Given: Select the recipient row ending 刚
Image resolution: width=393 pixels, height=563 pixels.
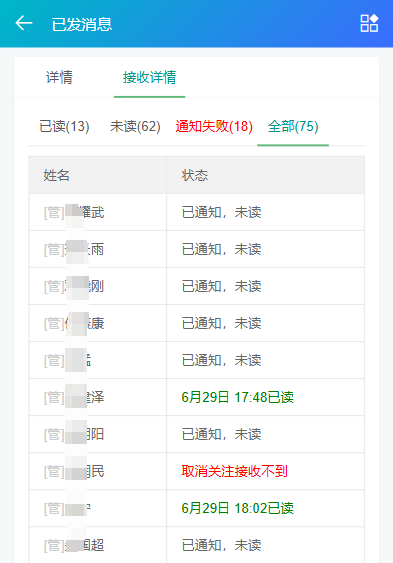Looking at the screenshot, I should (197, 286).
